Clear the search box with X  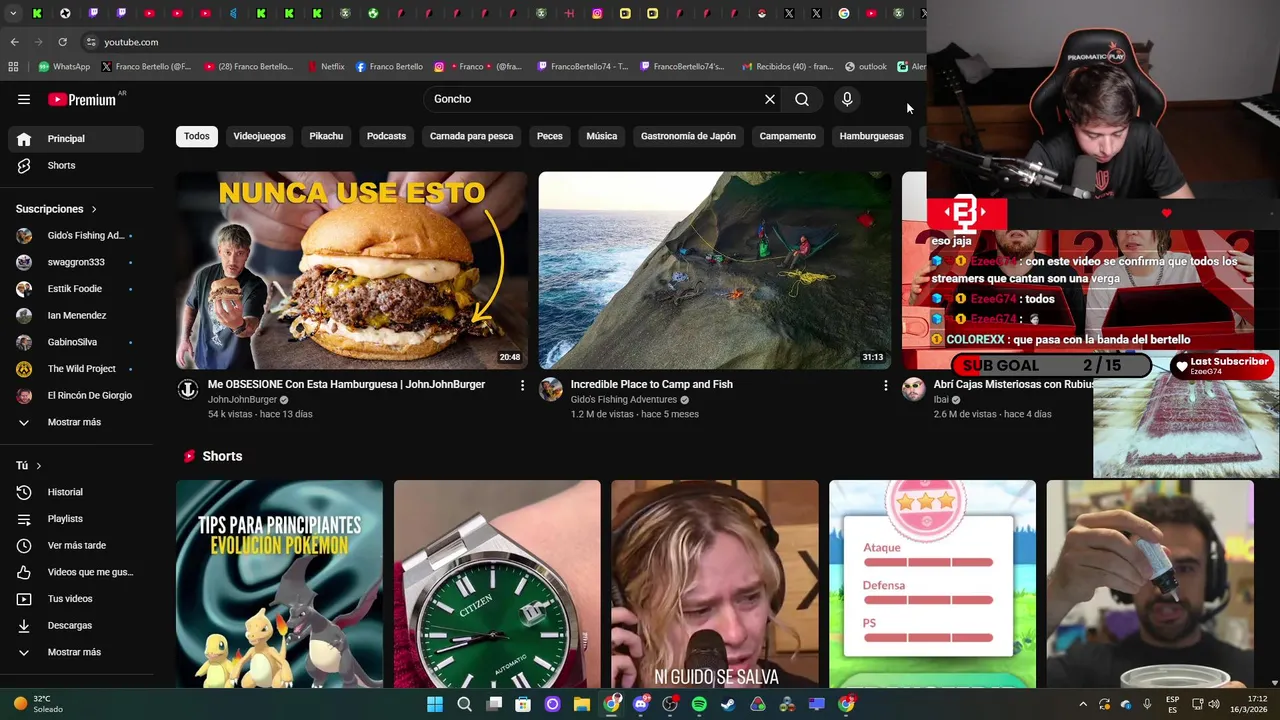(770, 99)
